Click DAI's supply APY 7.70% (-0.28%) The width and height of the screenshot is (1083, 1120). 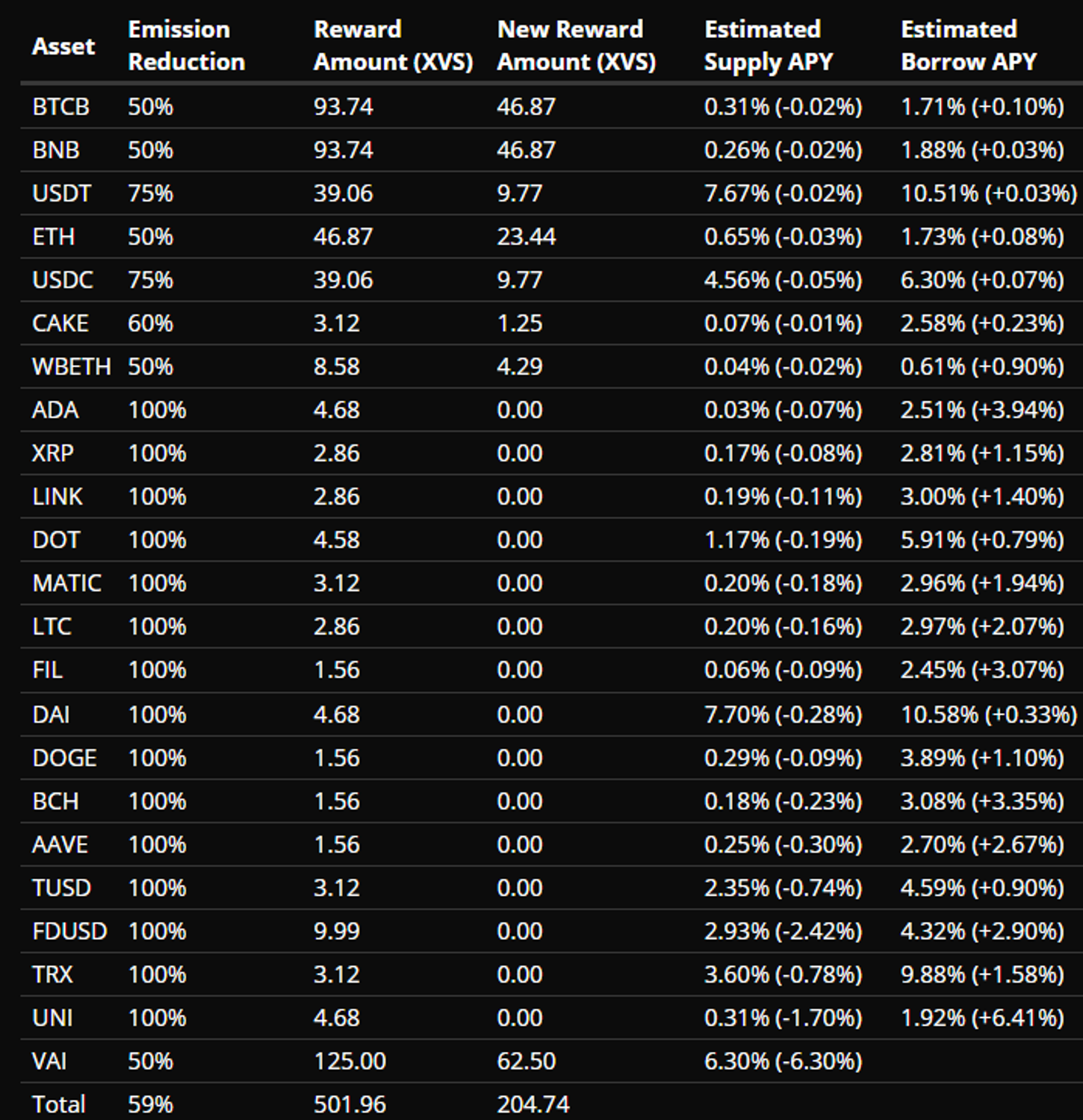783,715
